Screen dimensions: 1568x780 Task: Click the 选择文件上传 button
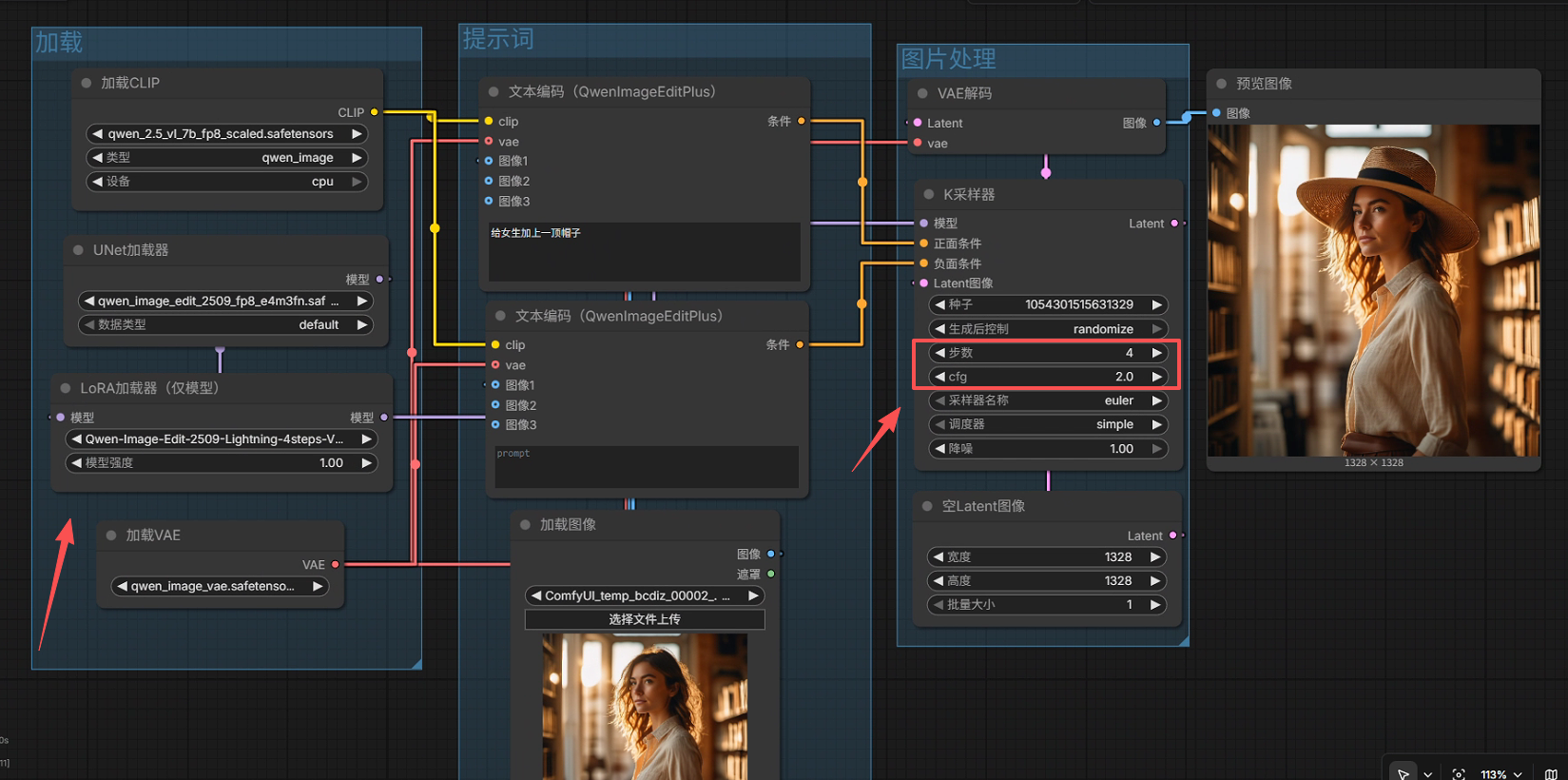point(645,619)
